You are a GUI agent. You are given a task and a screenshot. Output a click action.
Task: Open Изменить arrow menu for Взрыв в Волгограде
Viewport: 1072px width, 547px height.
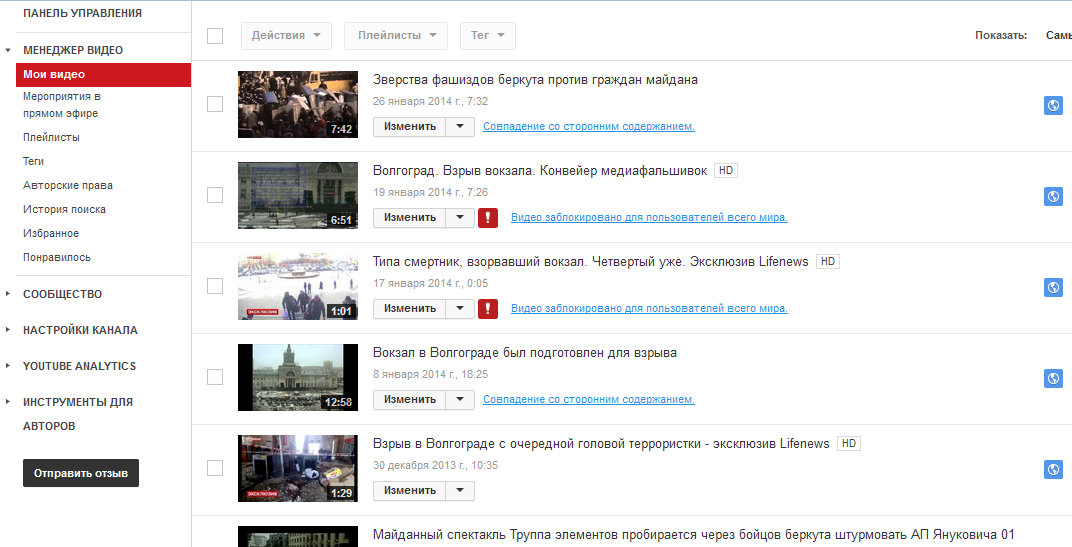click(460, 490)
